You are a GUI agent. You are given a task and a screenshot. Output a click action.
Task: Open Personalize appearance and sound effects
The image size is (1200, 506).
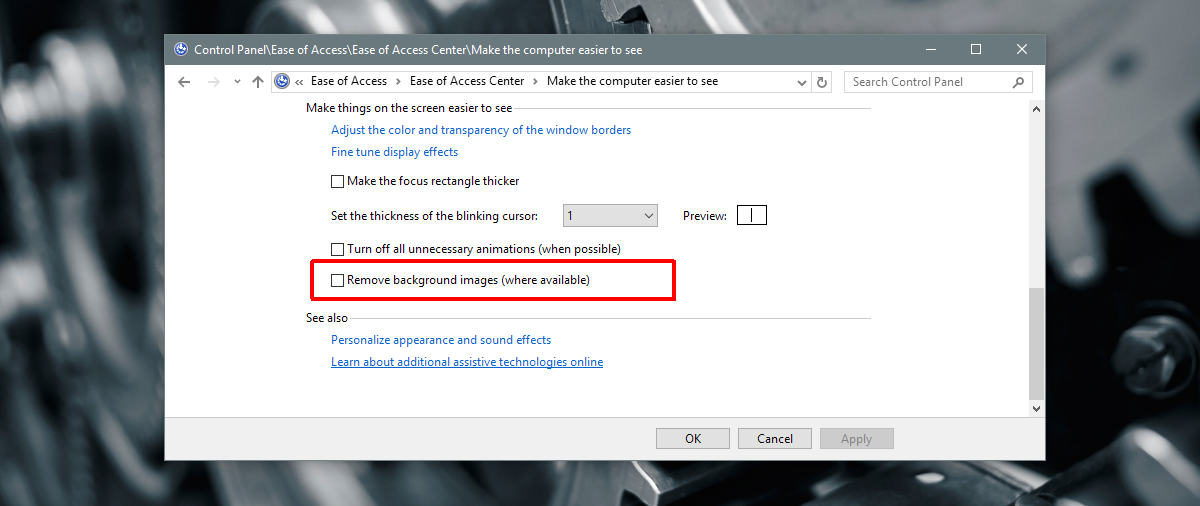(441, 340)
